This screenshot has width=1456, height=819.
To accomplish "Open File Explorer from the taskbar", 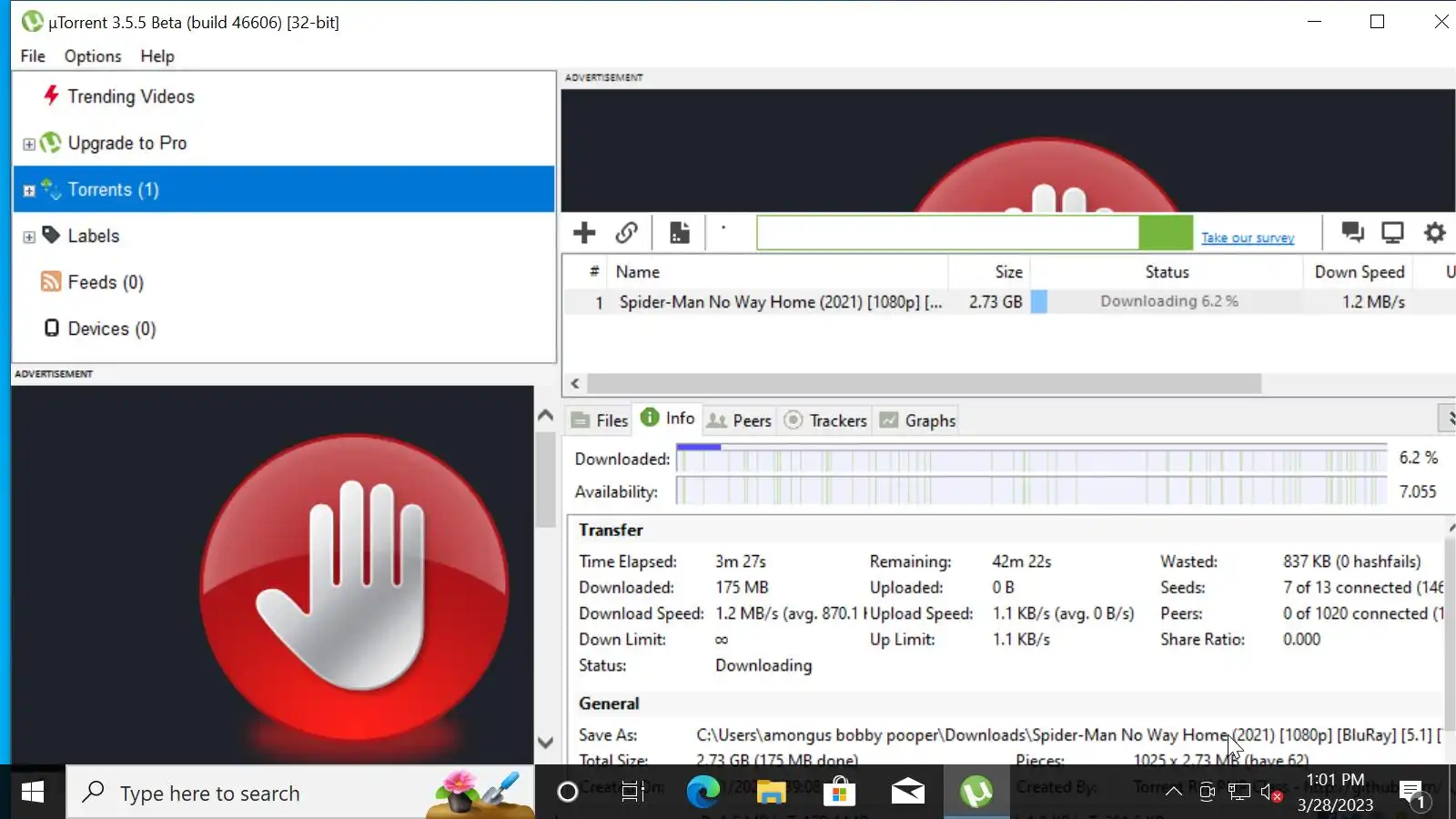I will 771,793.
